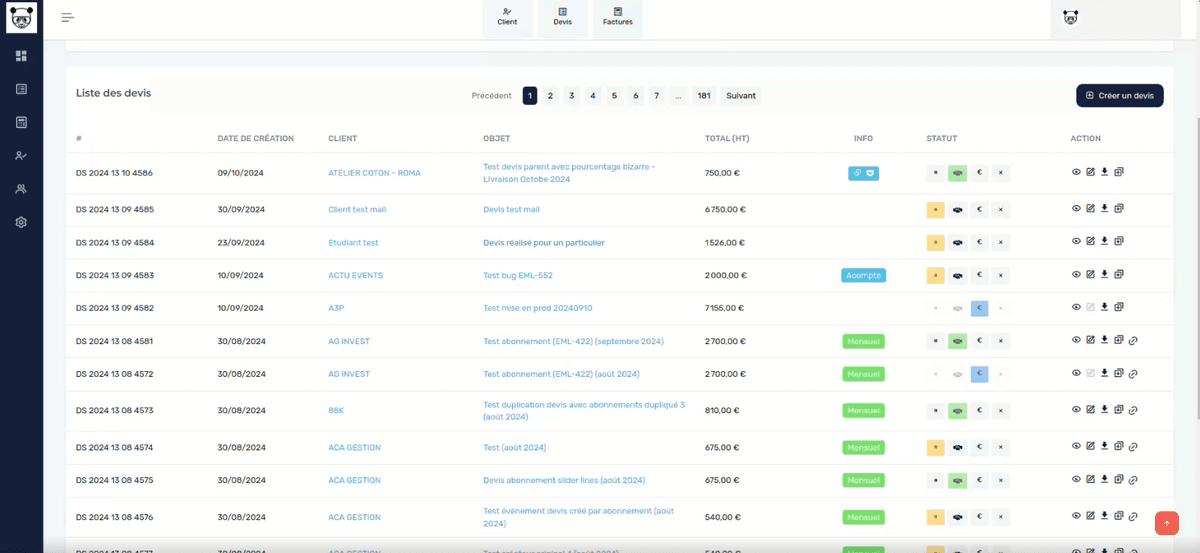The height and width of the screenshot is (553, 1200).
Task: Toggle blue euro status on quote 4582
Action: [980, 308]
